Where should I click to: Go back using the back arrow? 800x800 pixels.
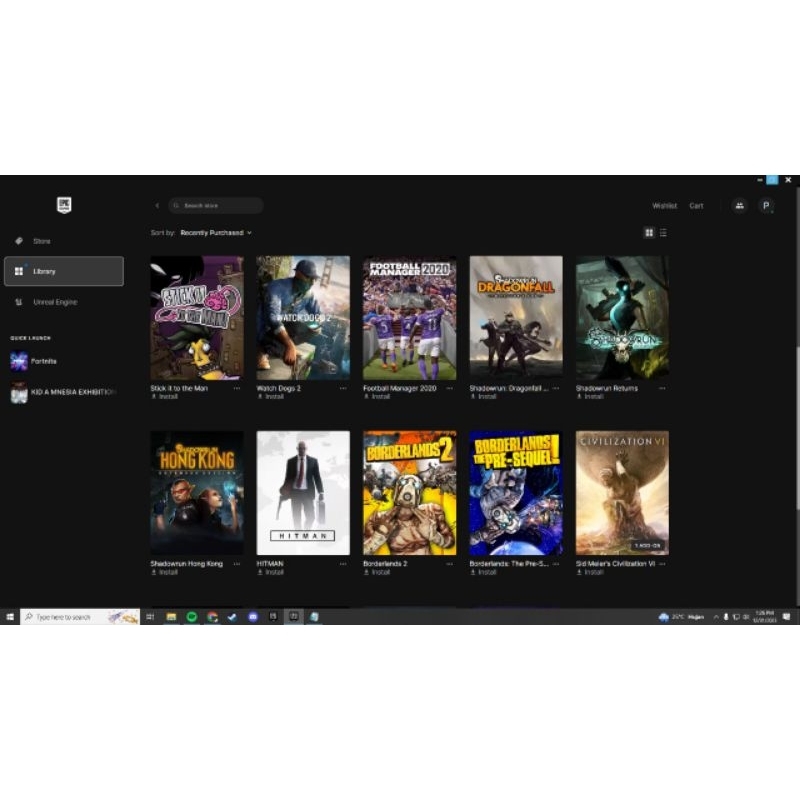click(157, 206)
